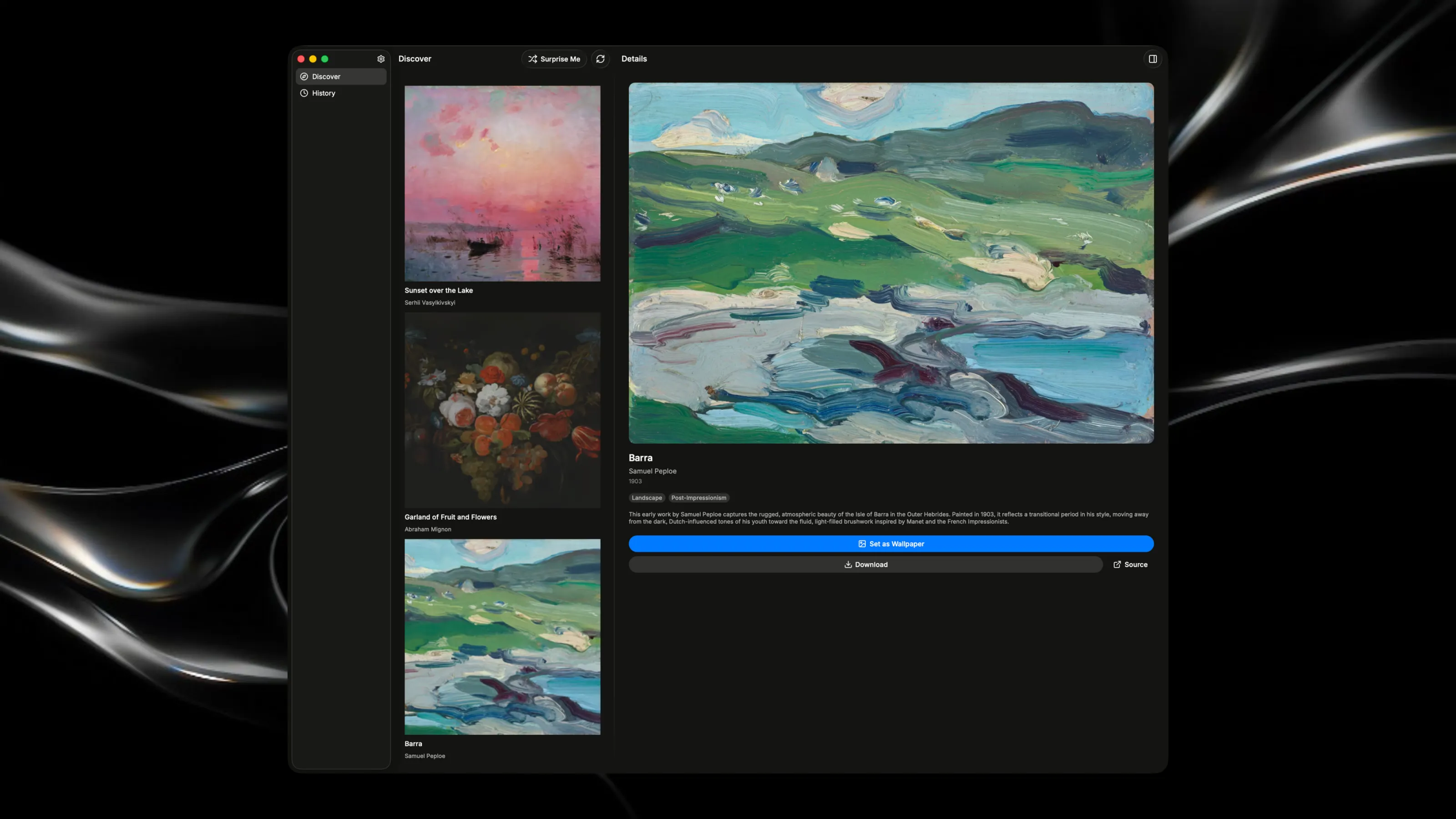Image resolution: width=1456 pixels, height=819 pixels.
Task: Close the window with the red button
Action: [301, 59]
